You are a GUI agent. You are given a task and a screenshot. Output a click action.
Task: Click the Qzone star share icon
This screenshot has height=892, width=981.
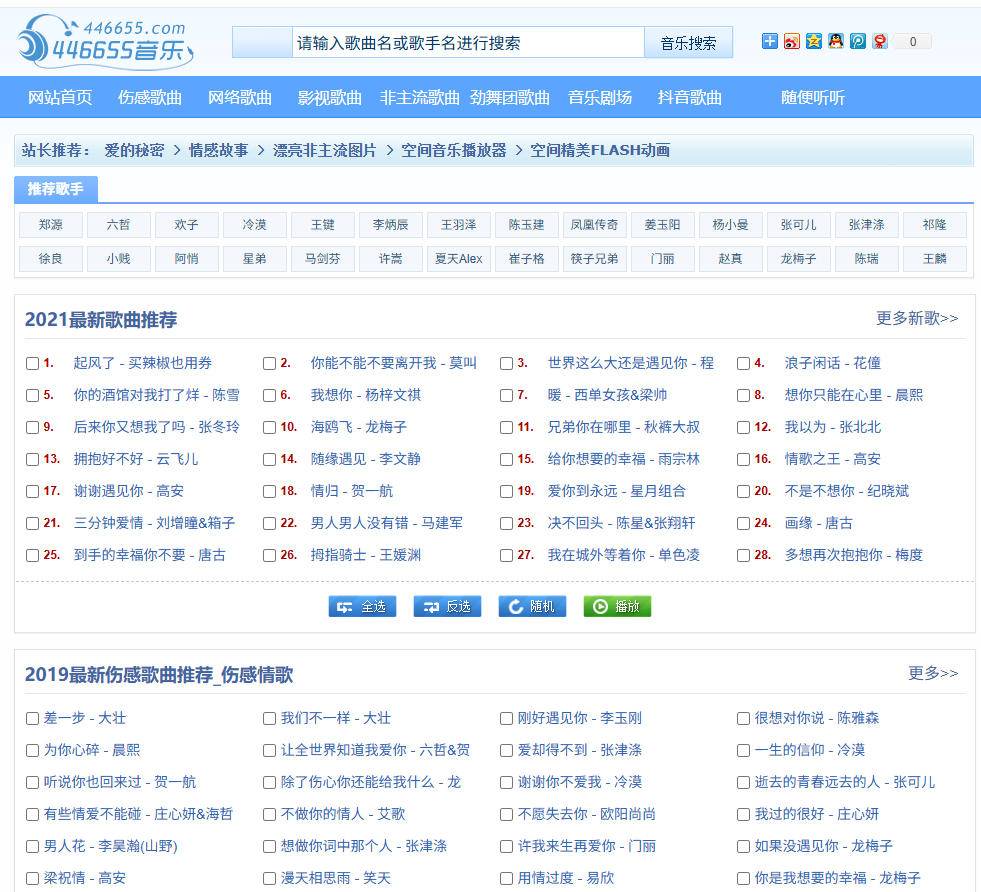(815, 41)
